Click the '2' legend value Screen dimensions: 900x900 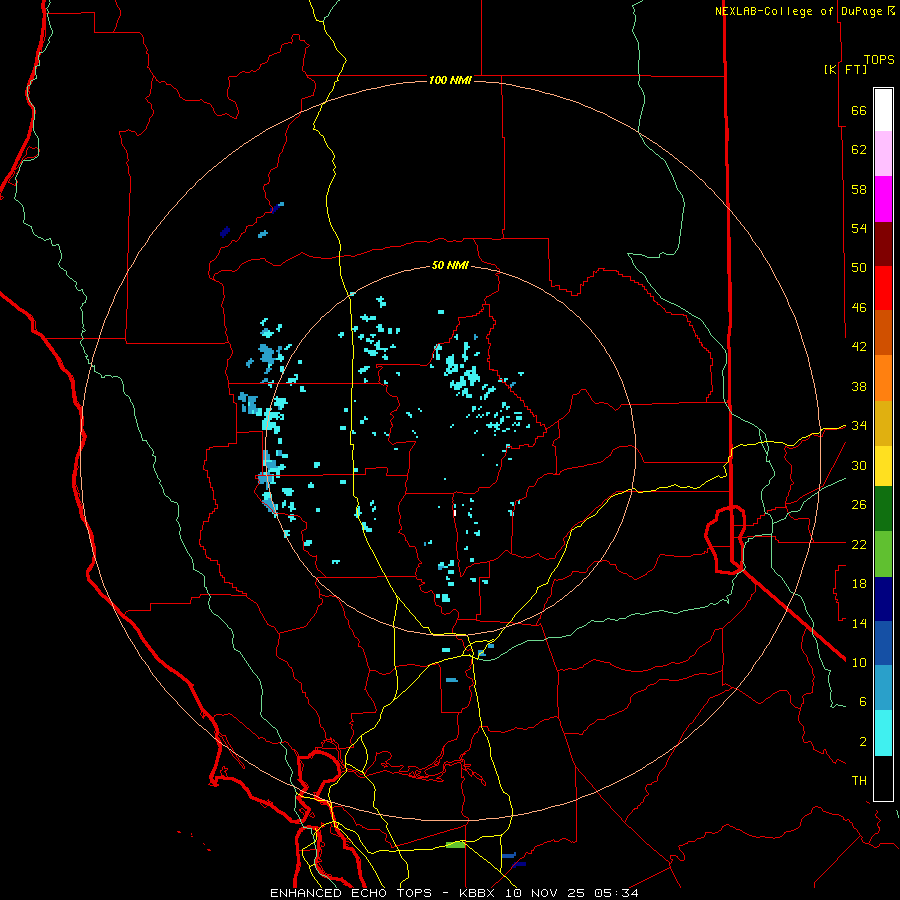click(x=863, y=742)
